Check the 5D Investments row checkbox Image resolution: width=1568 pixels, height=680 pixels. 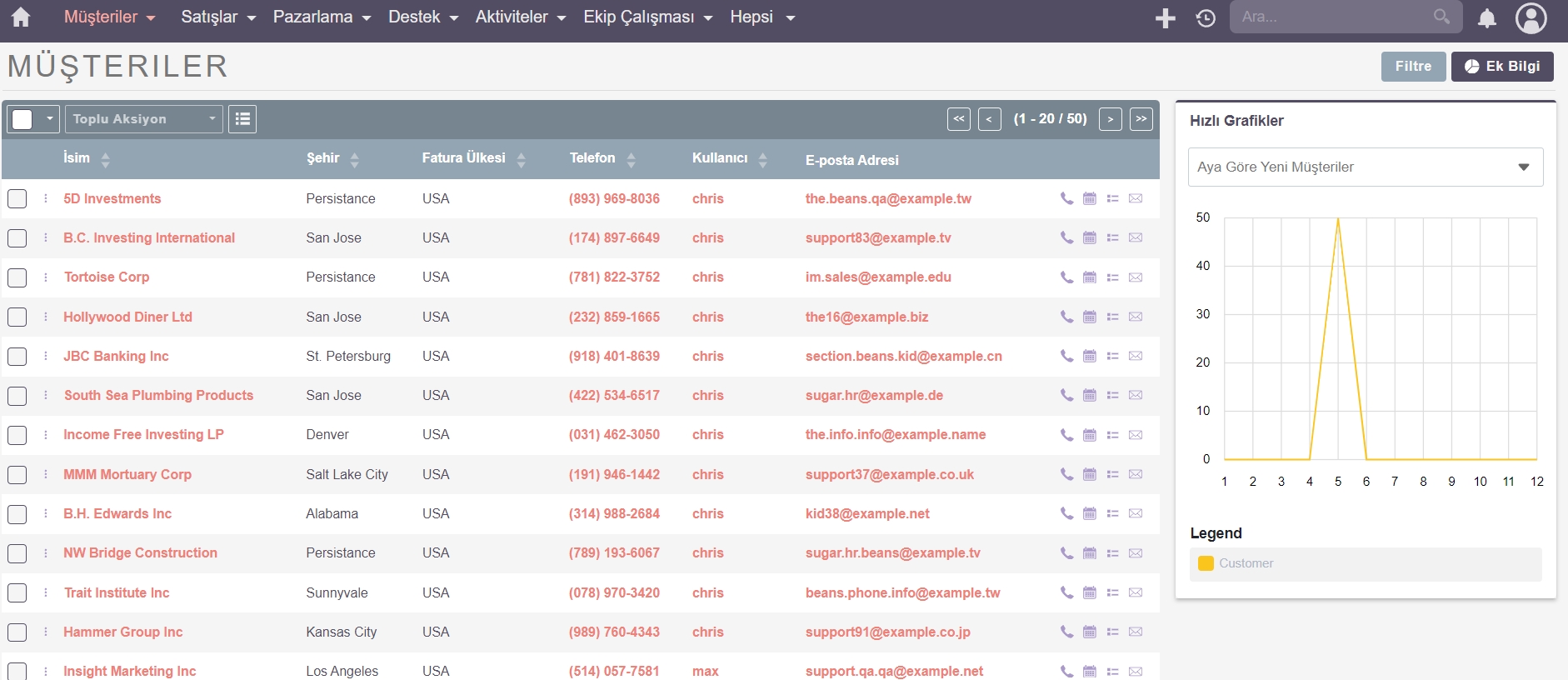point(17,198)
